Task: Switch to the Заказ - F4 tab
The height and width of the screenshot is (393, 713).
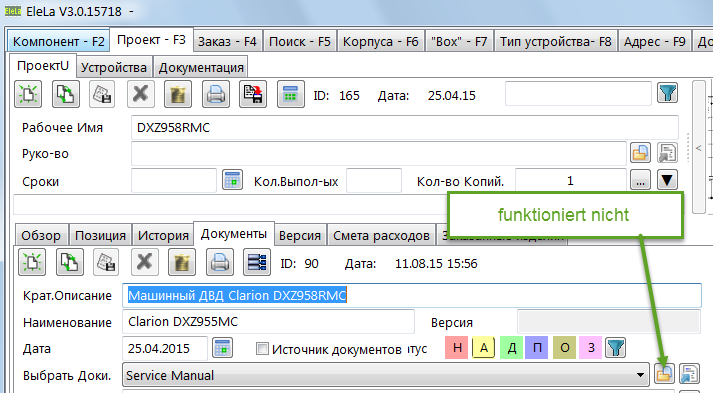Action: click(227, 42)
